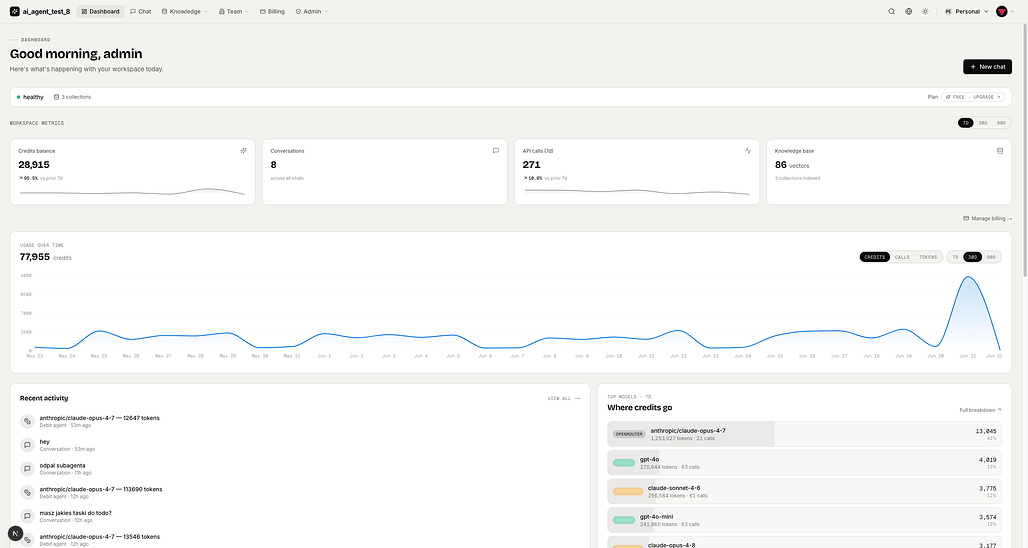Open the Full breakdown link
Image resolution: width=1028 pixels, height=548 pixels.
click(x=980, y=410)
